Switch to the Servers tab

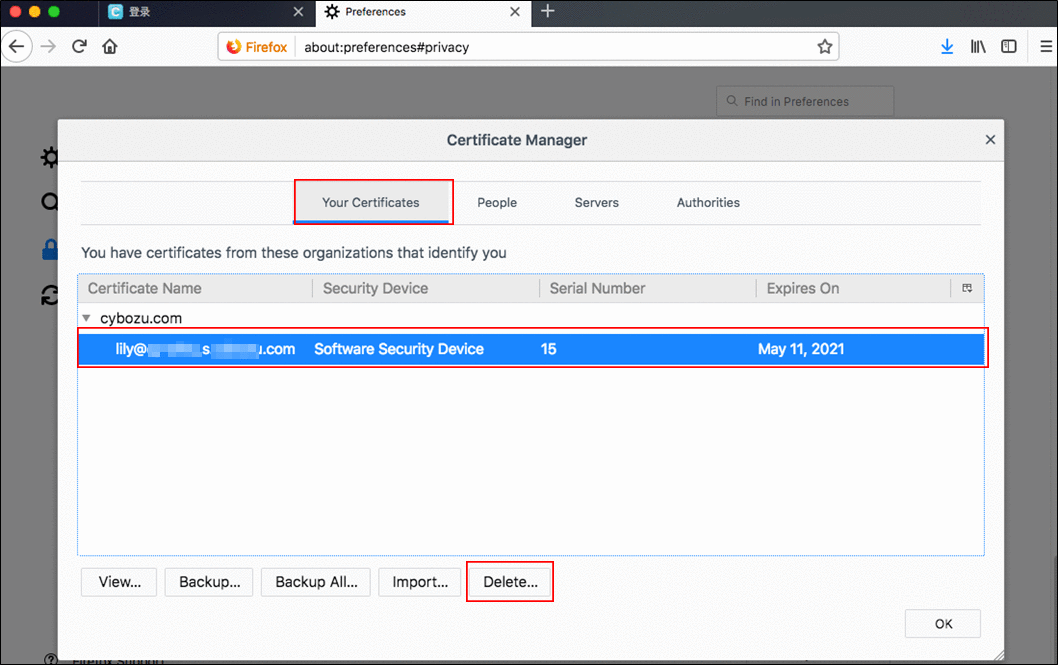point(596,202)
